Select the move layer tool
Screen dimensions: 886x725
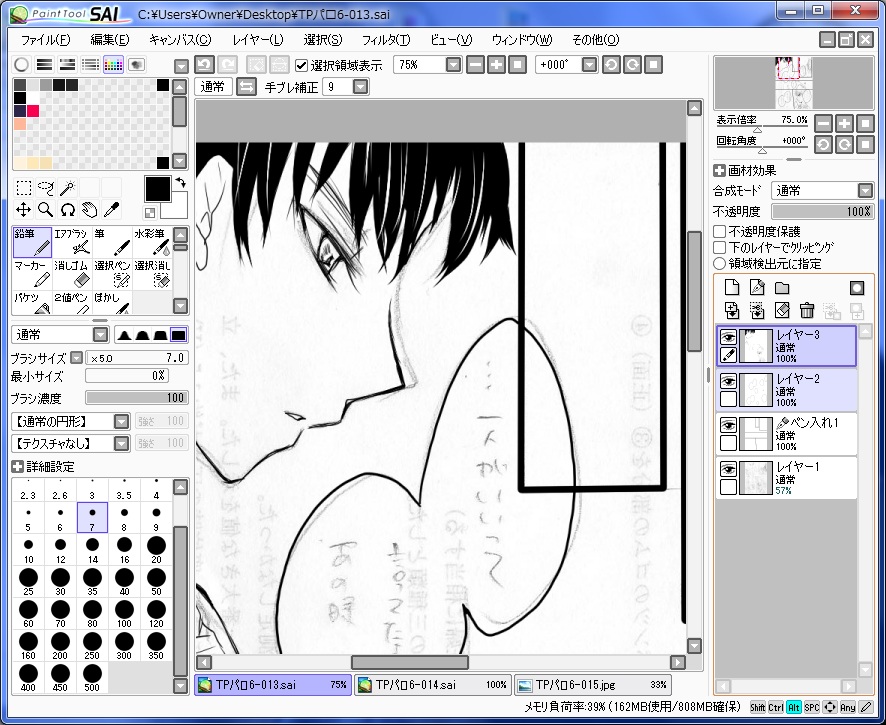click(23, 210)
